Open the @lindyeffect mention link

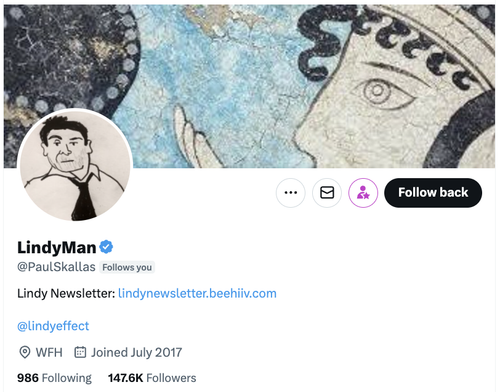pos(53,326)
